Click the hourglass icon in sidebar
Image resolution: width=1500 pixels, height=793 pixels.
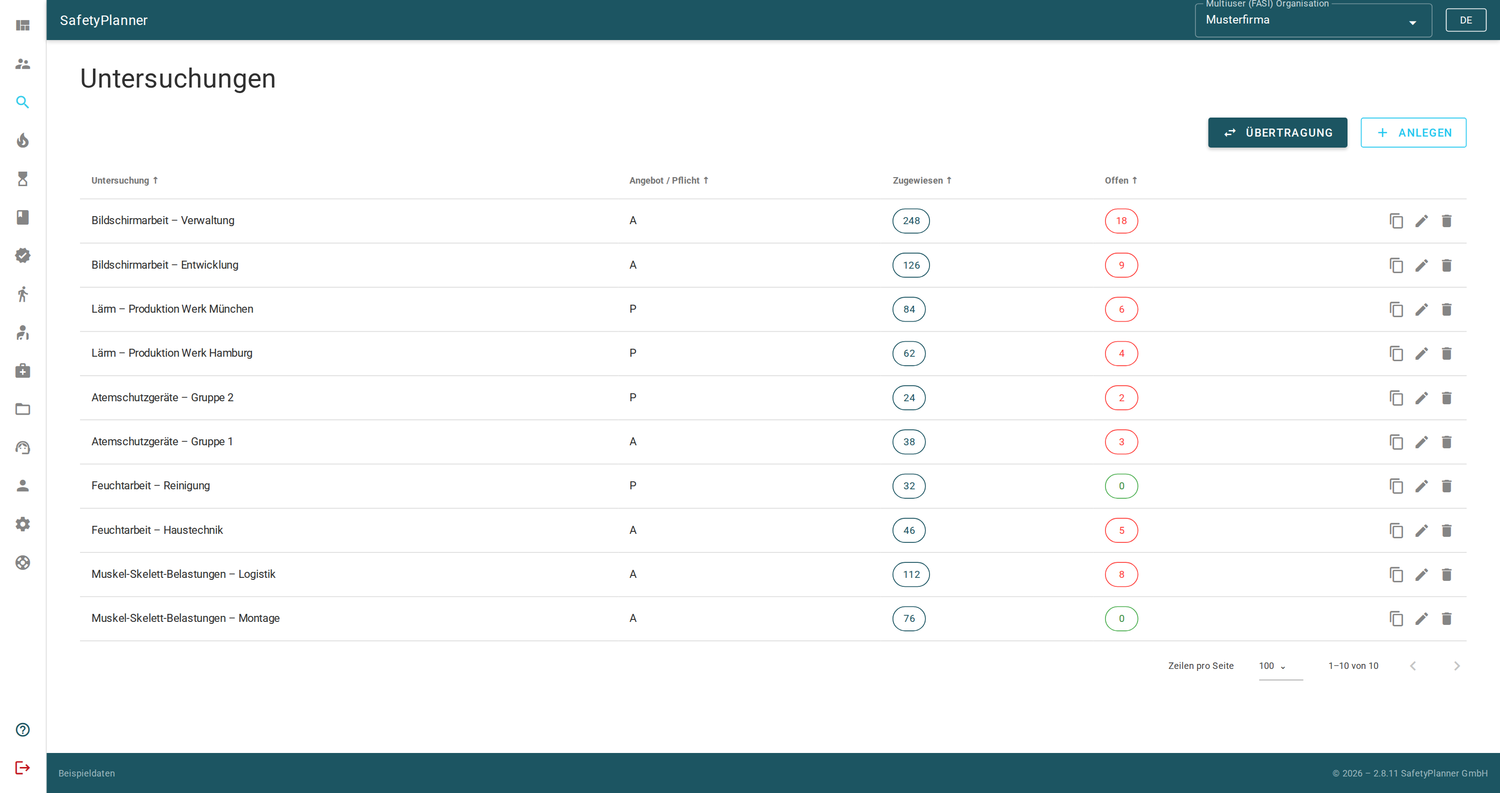point(22,179)
